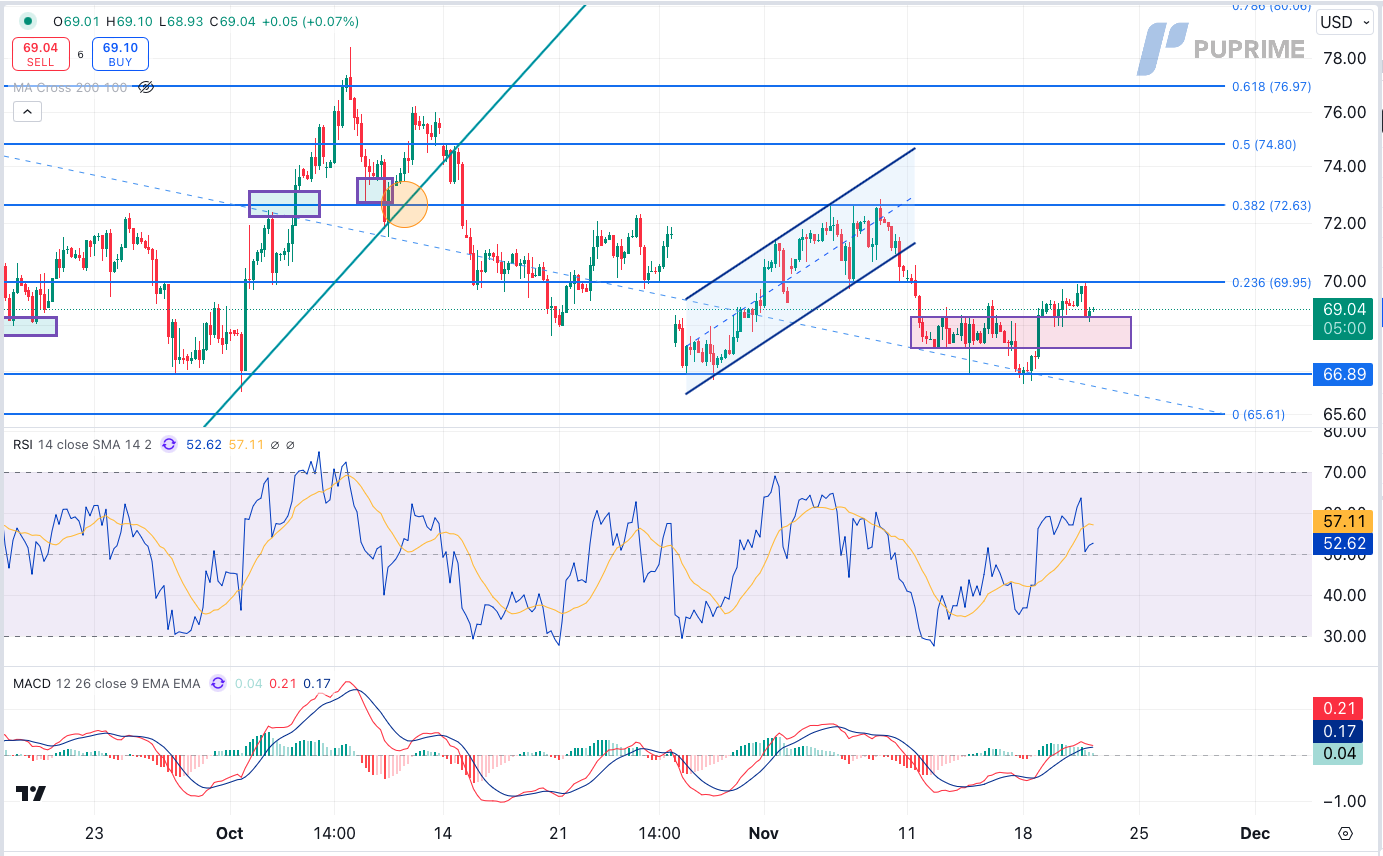Click the orange circle marker on chart
Viewport: 1383px width, 856px height.
[x=406, y=205]
